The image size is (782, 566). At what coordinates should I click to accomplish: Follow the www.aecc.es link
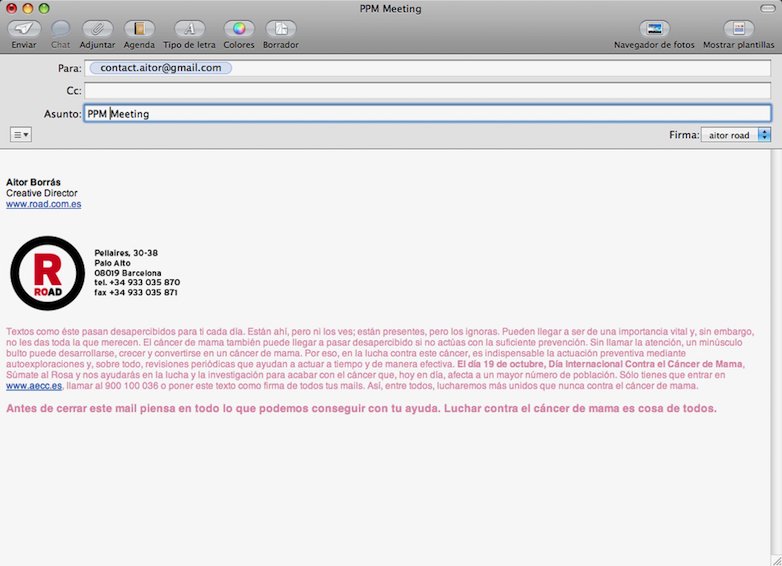34,386
